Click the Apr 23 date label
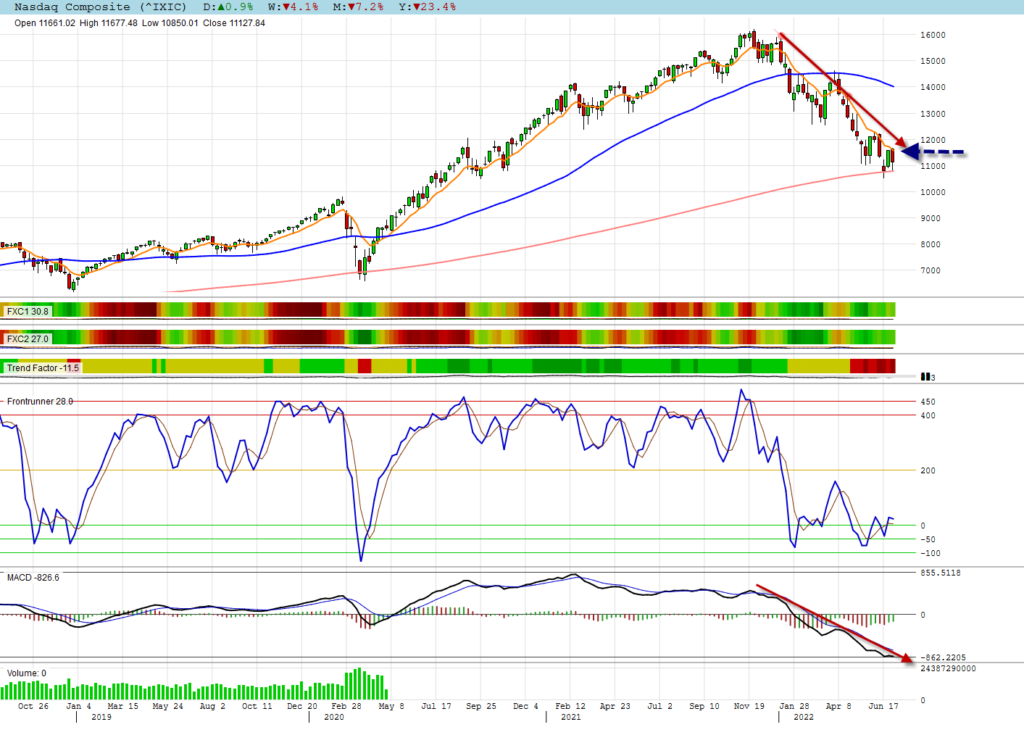 point(615,706)
